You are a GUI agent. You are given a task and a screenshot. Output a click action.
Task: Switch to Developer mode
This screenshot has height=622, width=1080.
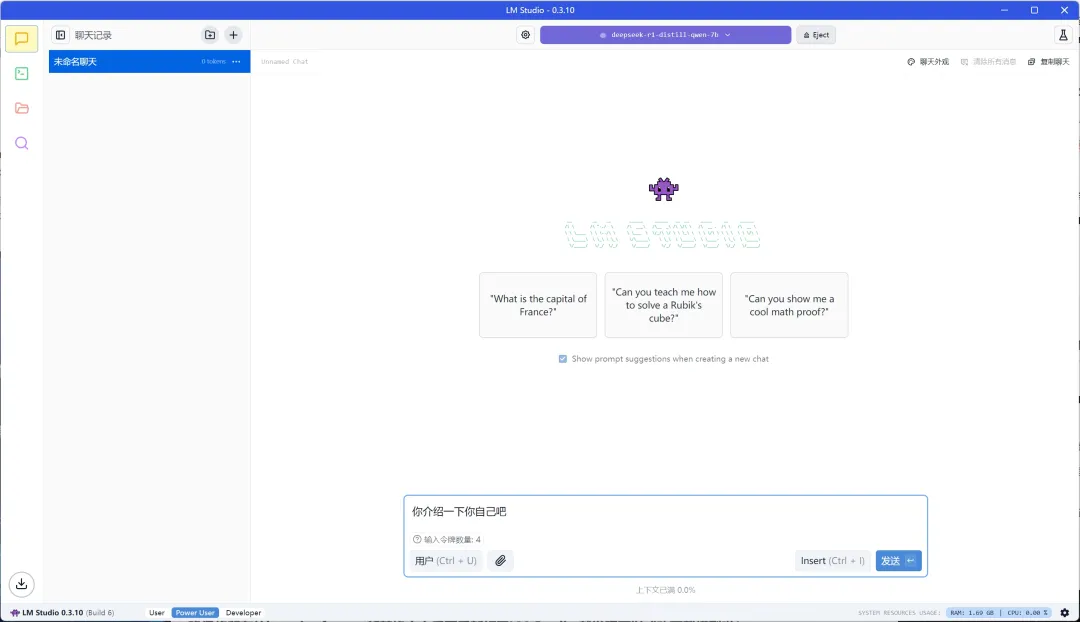[x=243, y=612]
